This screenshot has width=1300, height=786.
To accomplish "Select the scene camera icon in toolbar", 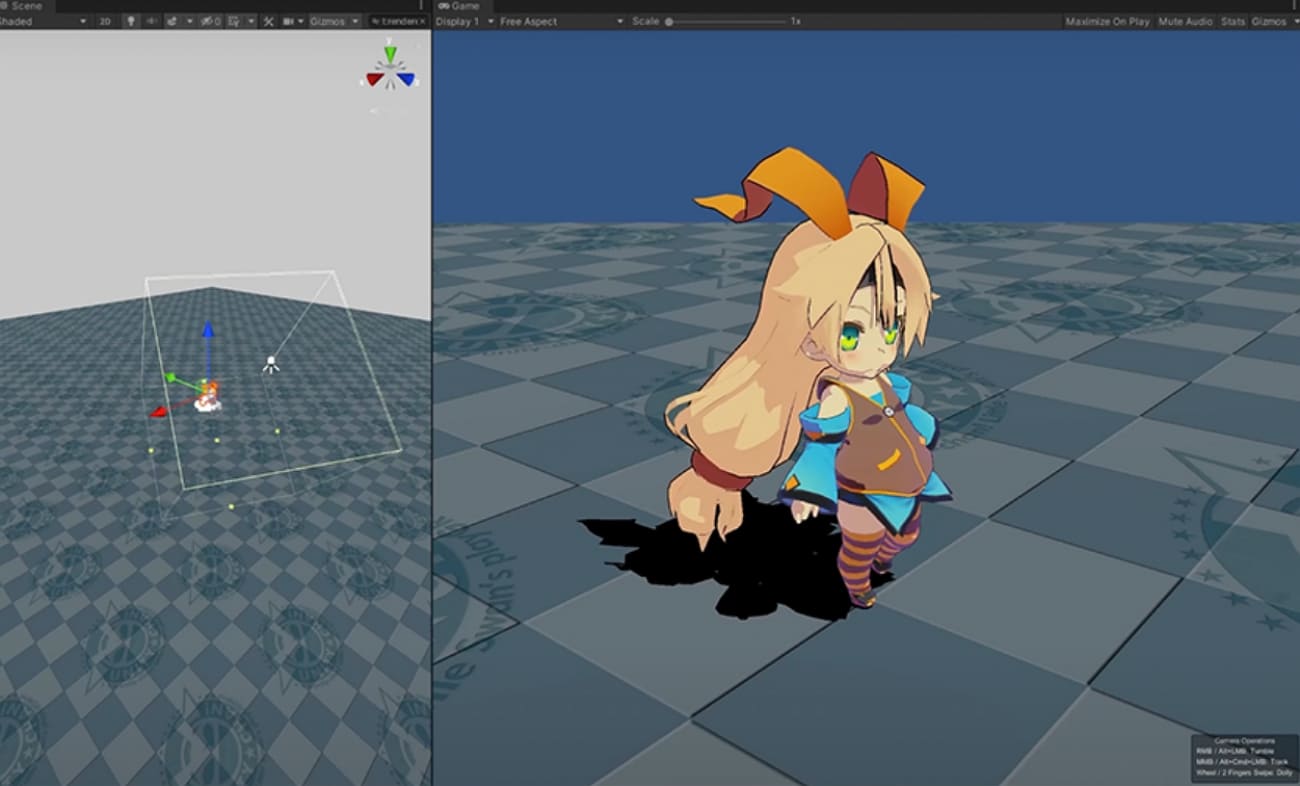I will 287,21.
